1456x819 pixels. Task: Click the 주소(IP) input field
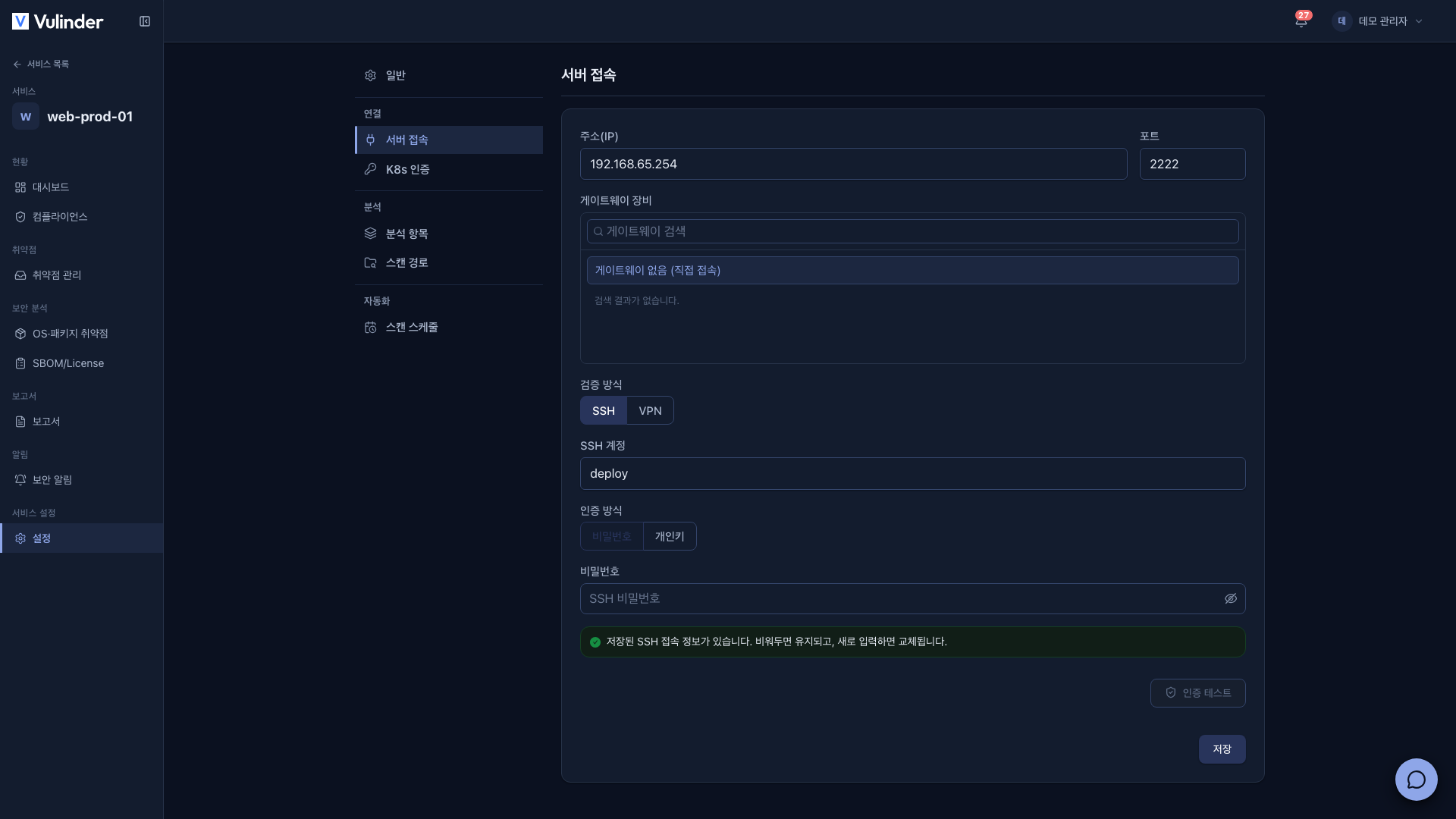tap(853, 164)
